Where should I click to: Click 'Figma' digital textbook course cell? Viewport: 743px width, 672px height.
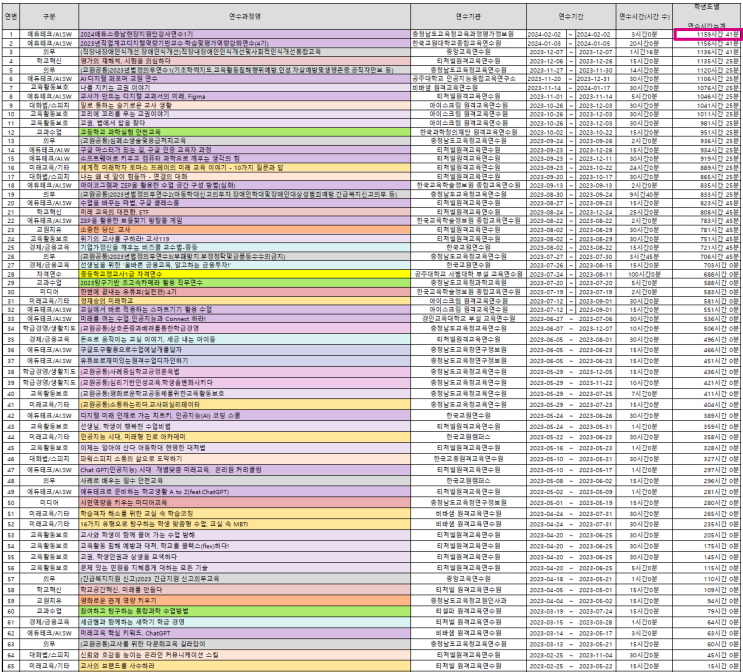(x=244, y=96)
